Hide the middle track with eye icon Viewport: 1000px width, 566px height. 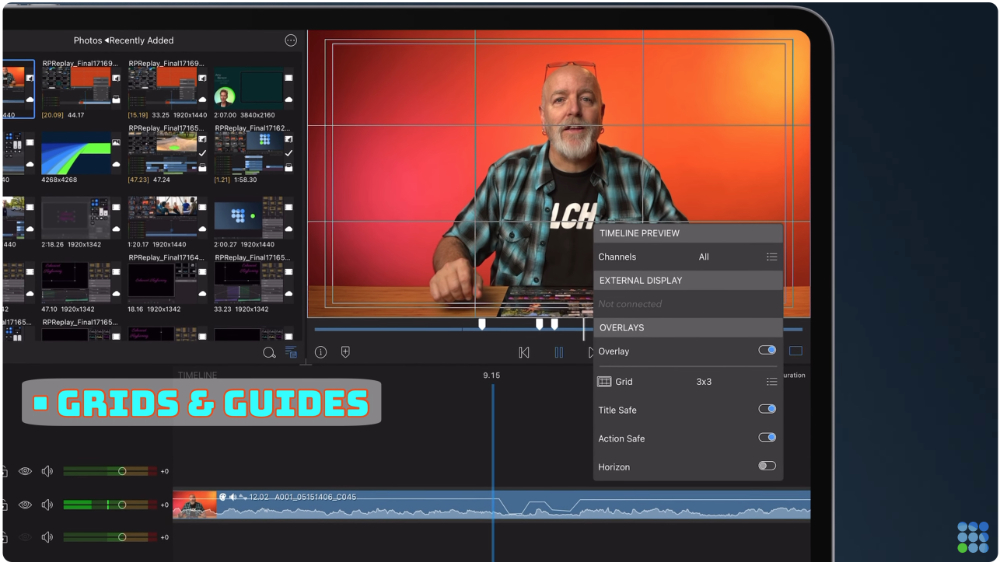point(25,505)
